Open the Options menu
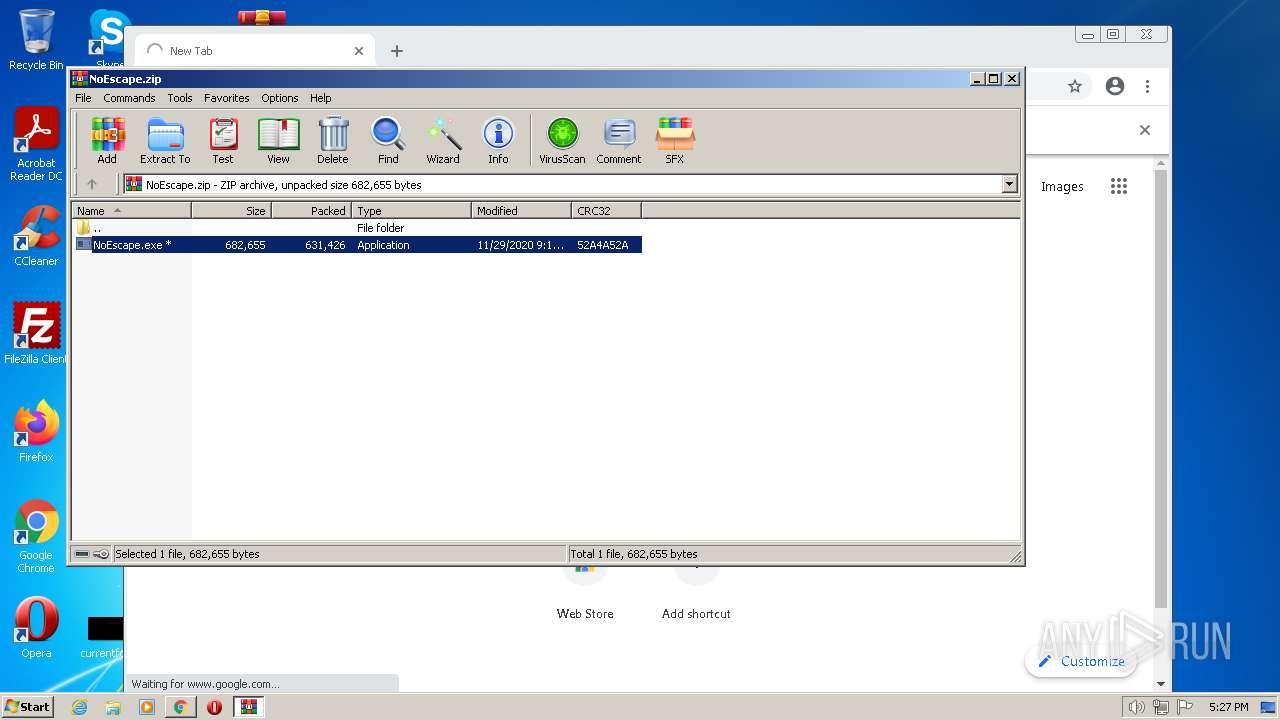Viewport: 1280px width, 720px height. pos(280,98)
